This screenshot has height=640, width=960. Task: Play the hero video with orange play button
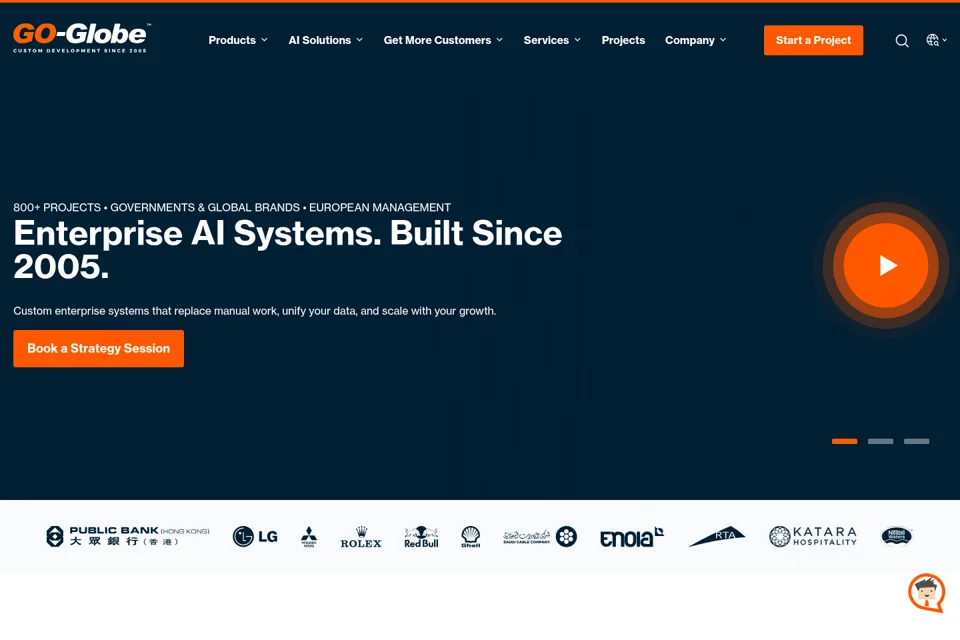[x=885, y=265]
